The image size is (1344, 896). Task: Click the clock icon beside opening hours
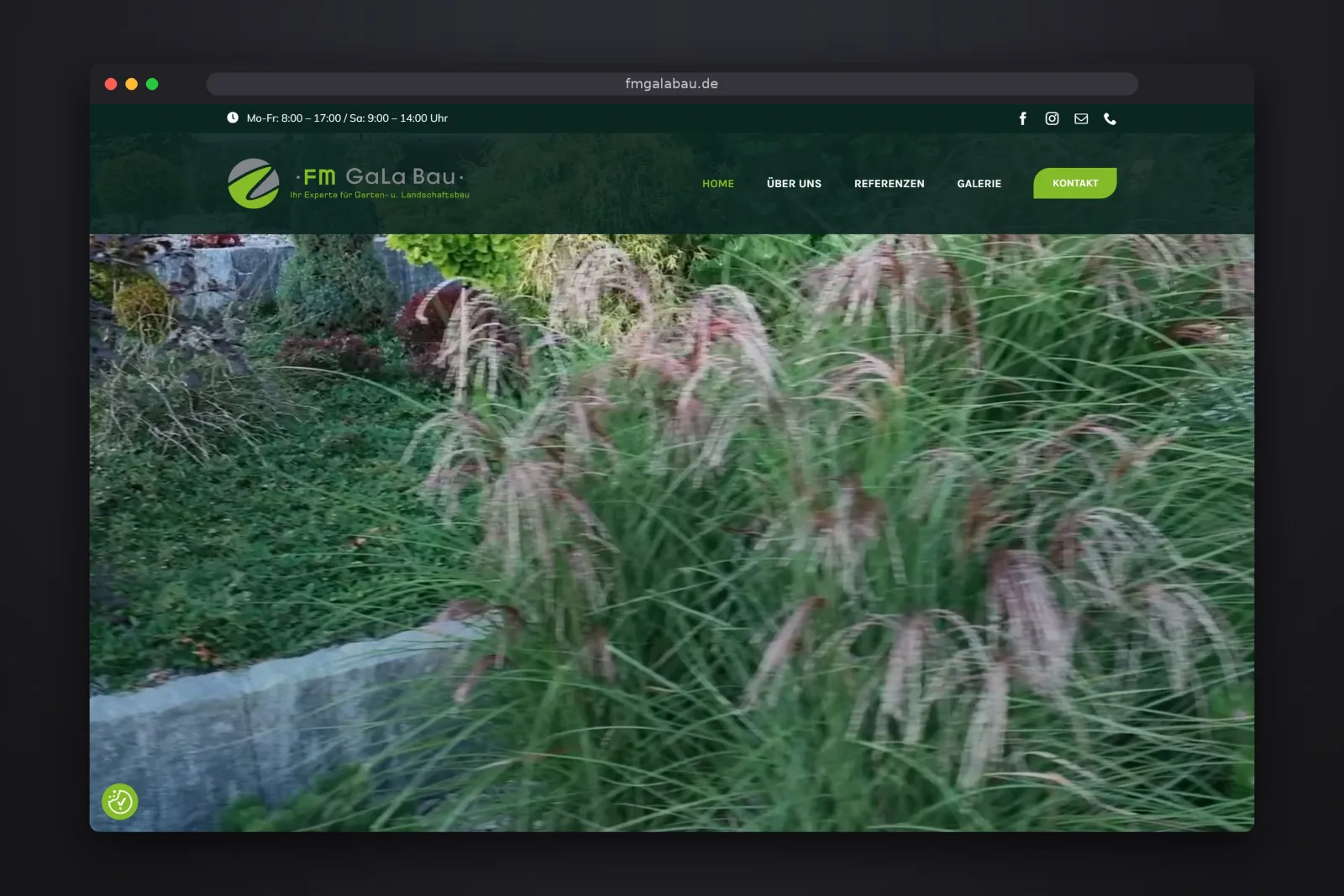pos(233,118)
